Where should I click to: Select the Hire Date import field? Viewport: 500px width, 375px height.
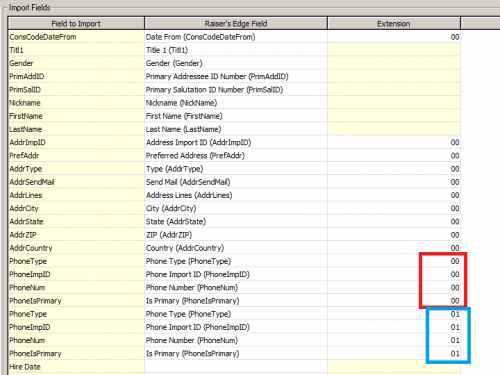click(76, 367)
